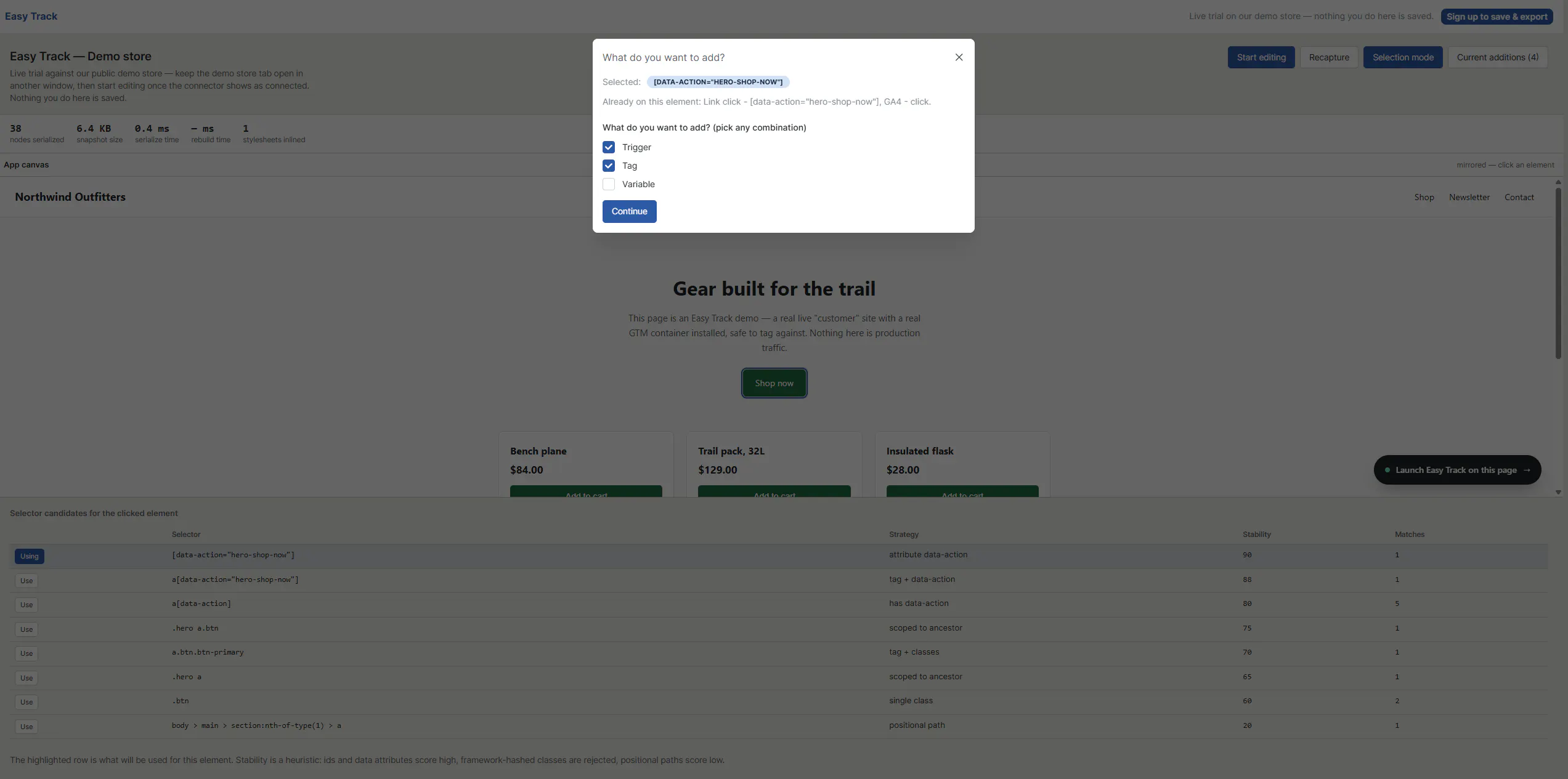Toggle Selection mode button

coord(1403,57)
